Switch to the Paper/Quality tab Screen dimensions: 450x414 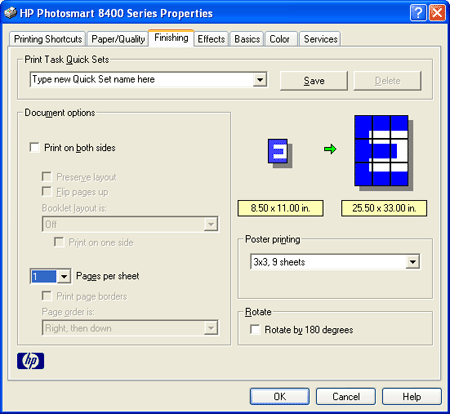pos(118,39)
